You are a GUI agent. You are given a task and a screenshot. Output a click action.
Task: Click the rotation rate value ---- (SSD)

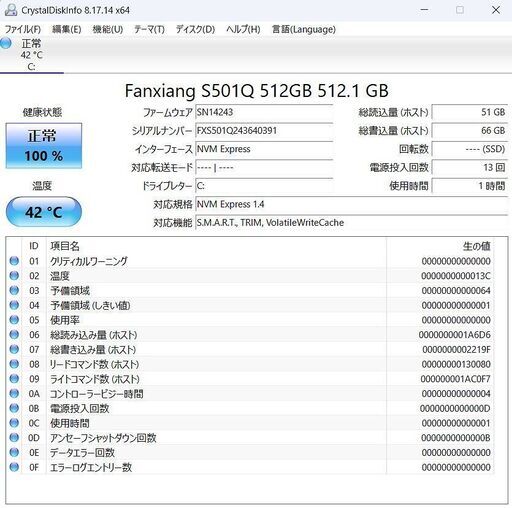pyautogui.click(x=470, y=149)
